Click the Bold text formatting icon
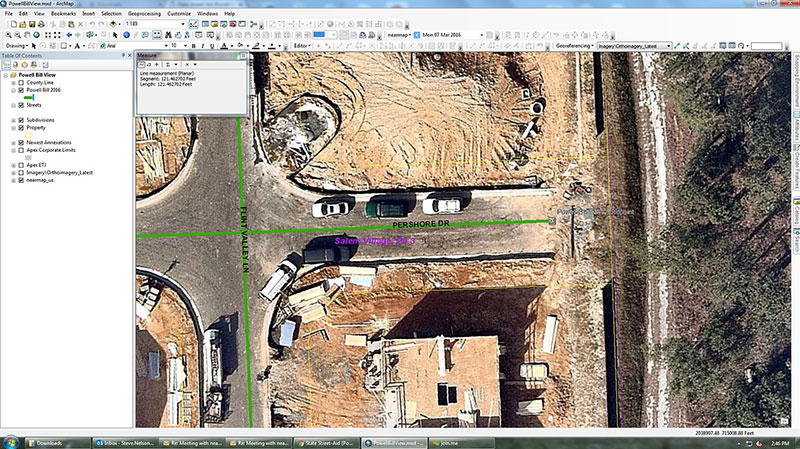 (x=192, y=45)
